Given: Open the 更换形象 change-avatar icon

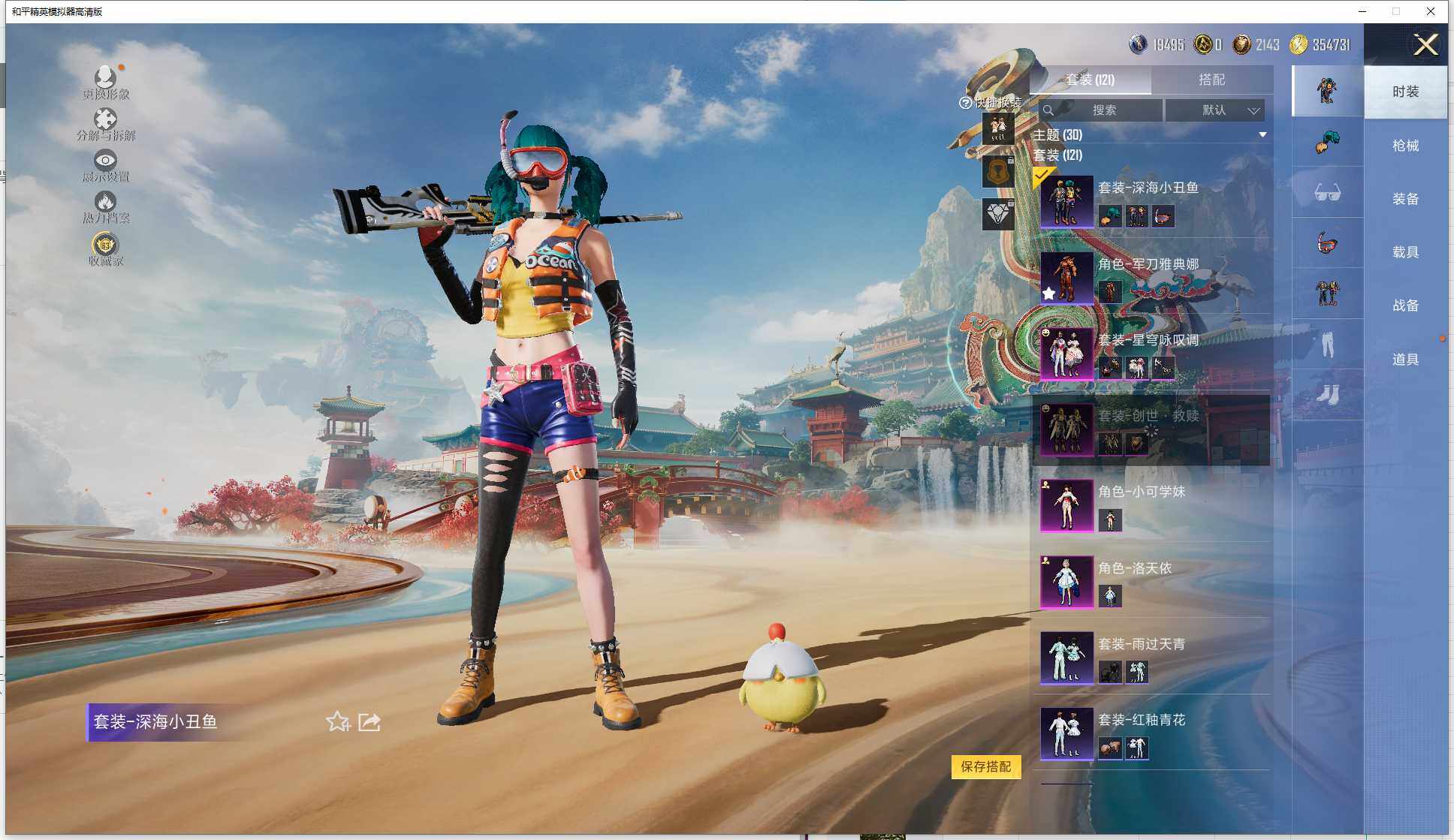Looking at the screenshot, I should tap(105, 78).
